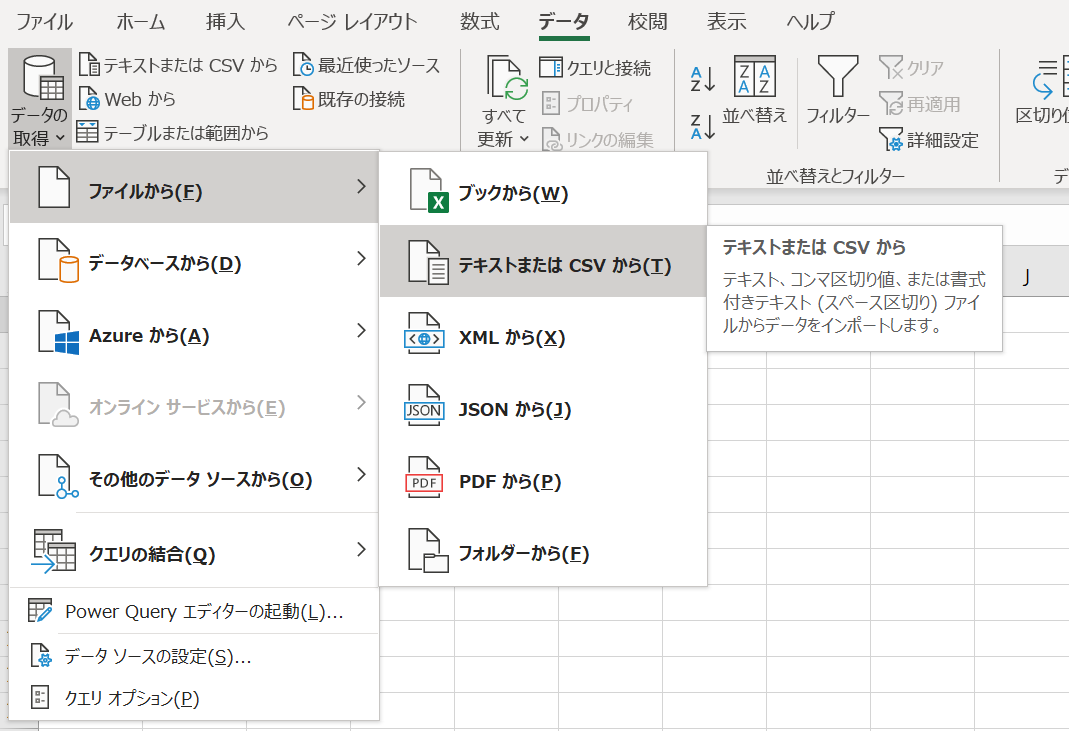Choose フォルダーから(F) in the submenu

click(x=543, y=550)
